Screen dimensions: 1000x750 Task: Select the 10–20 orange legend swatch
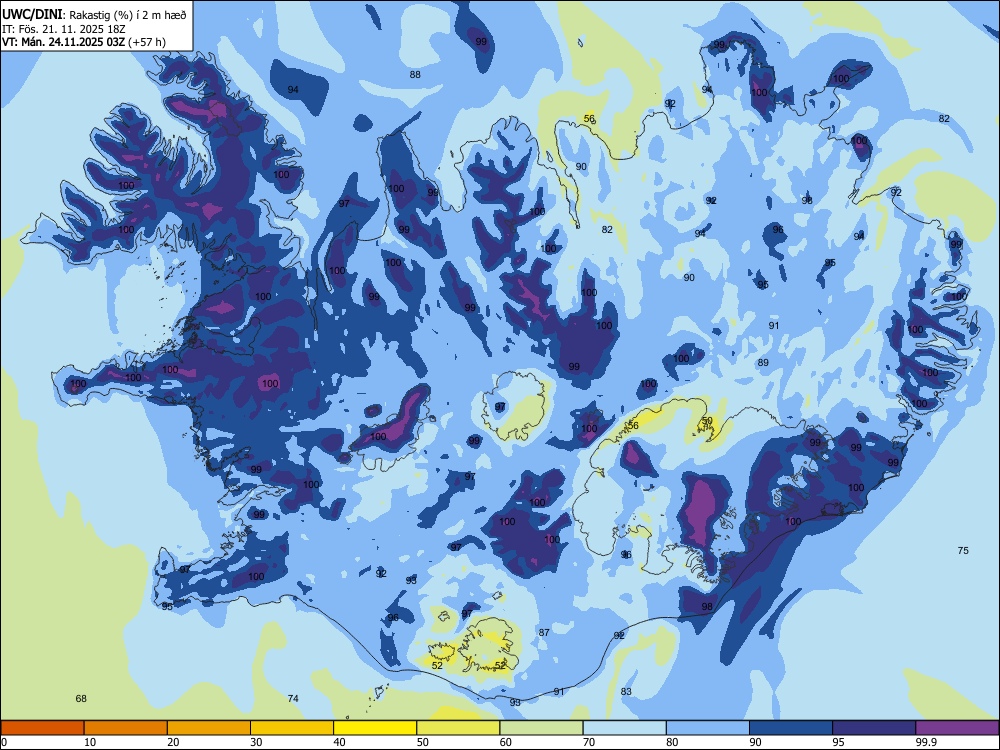click(x=126, y=728)
